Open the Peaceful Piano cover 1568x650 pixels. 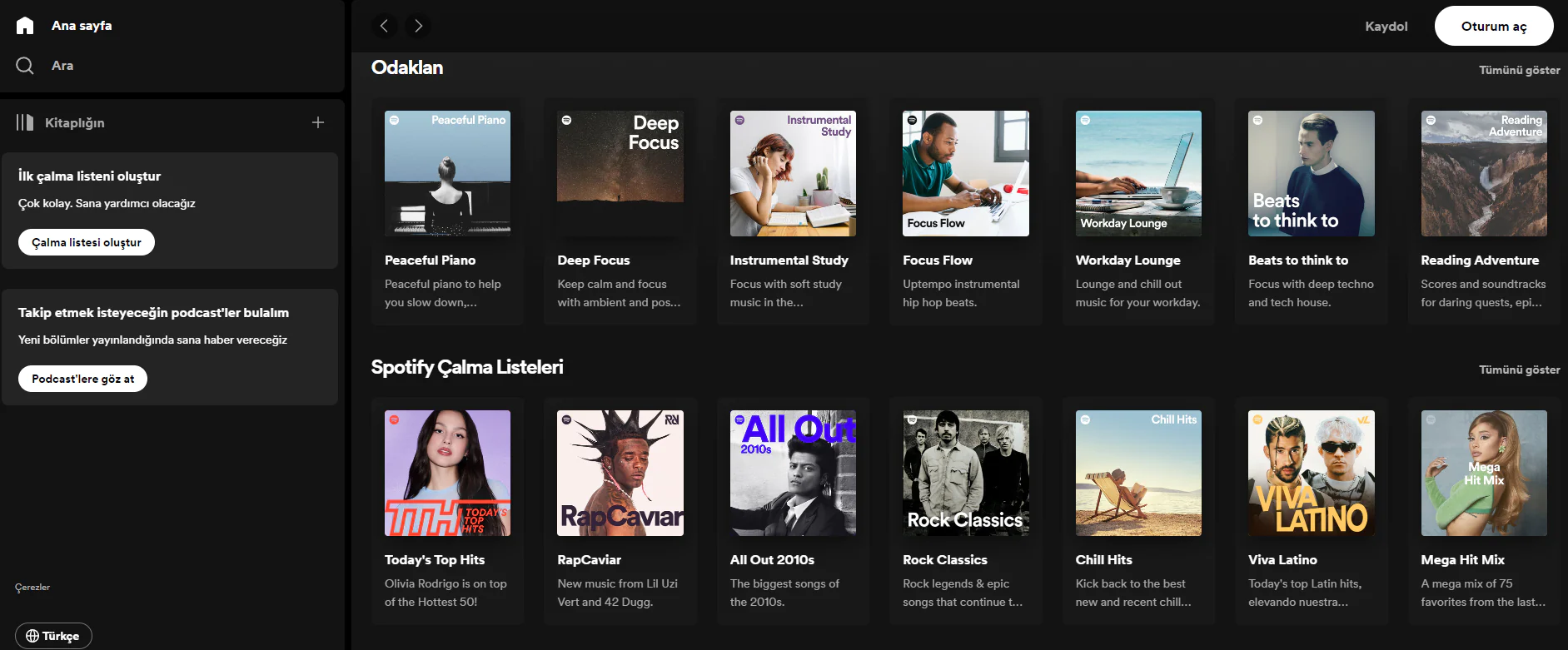(447, 173)
